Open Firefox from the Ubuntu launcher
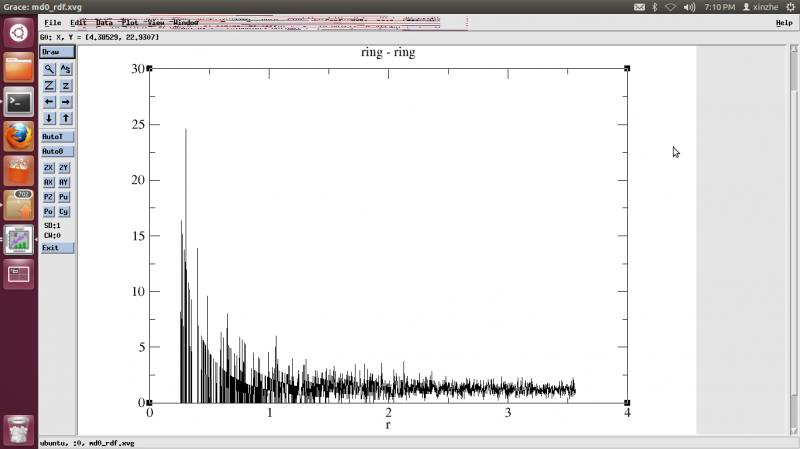This screenshot has width=800, height=449. [x=19, y=136]
